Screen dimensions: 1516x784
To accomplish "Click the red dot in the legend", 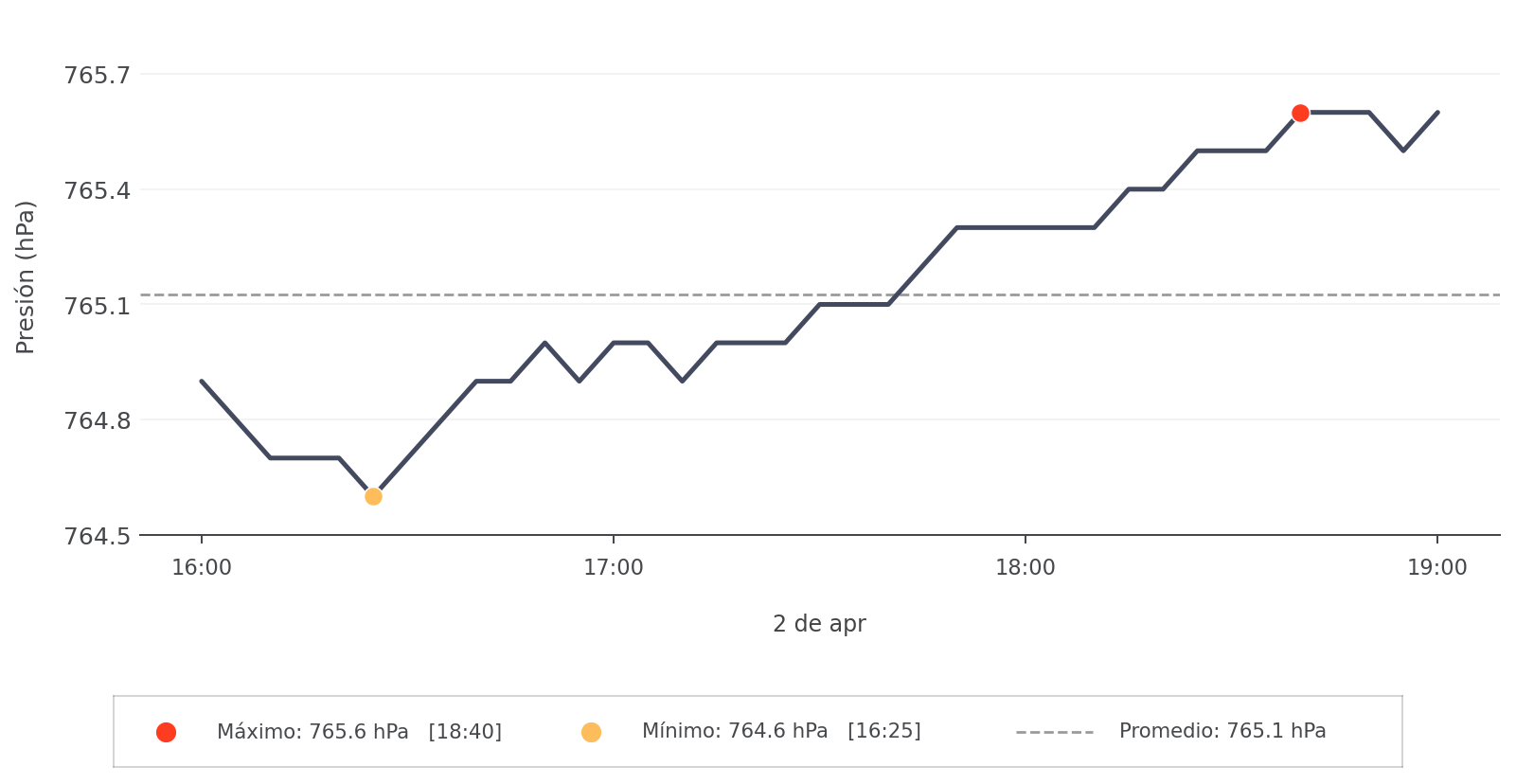I will 166,732.
